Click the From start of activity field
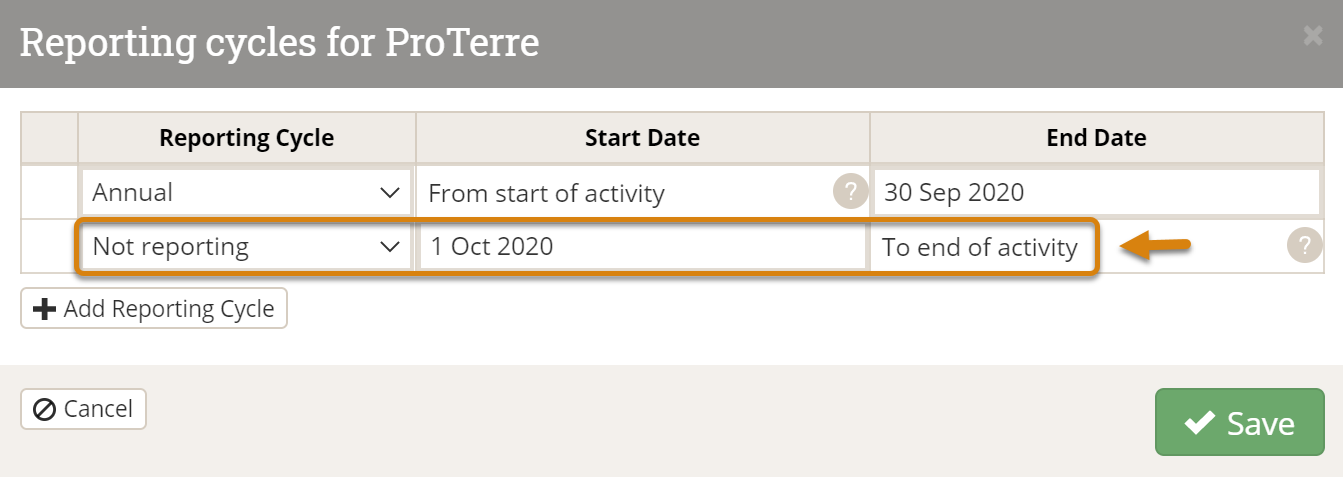The image size is (1343, 477). coord(625,193)
